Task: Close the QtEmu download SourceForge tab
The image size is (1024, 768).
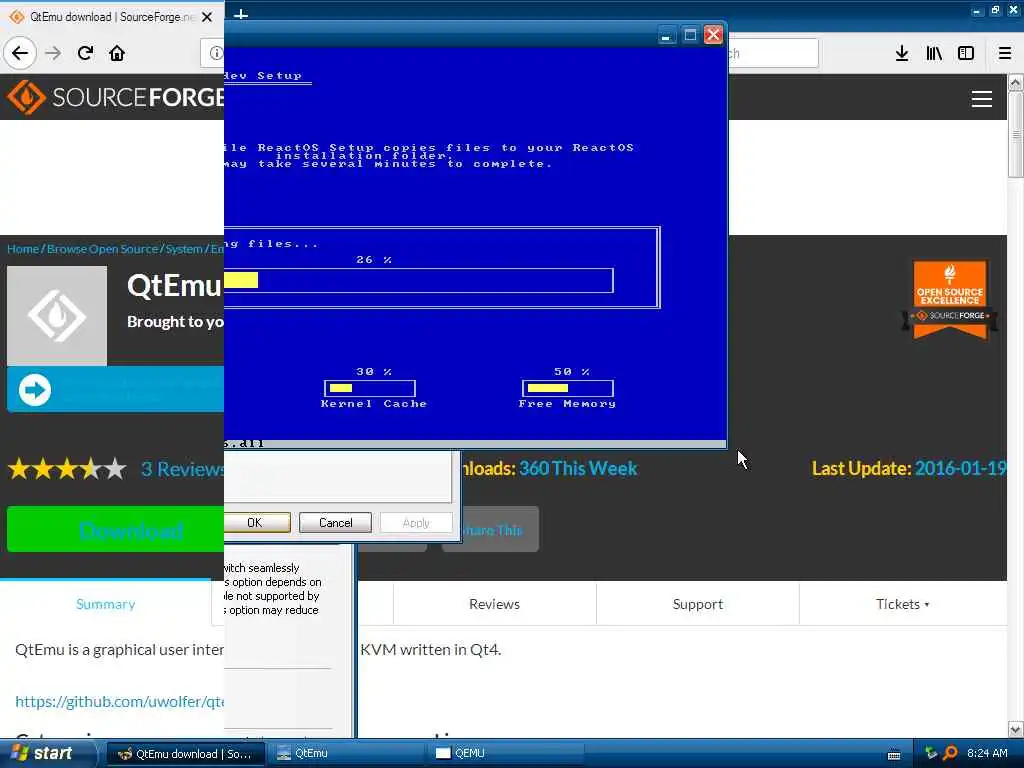Action: (207, 17)
